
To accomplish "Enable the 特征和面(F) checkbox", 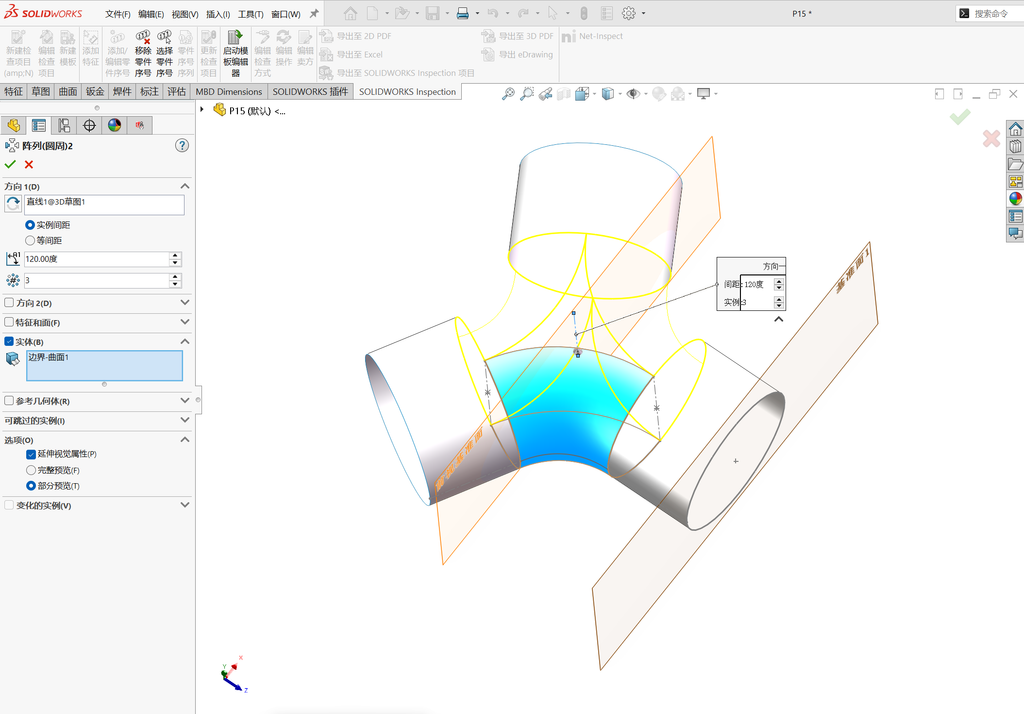I will (x=9, y=322).
